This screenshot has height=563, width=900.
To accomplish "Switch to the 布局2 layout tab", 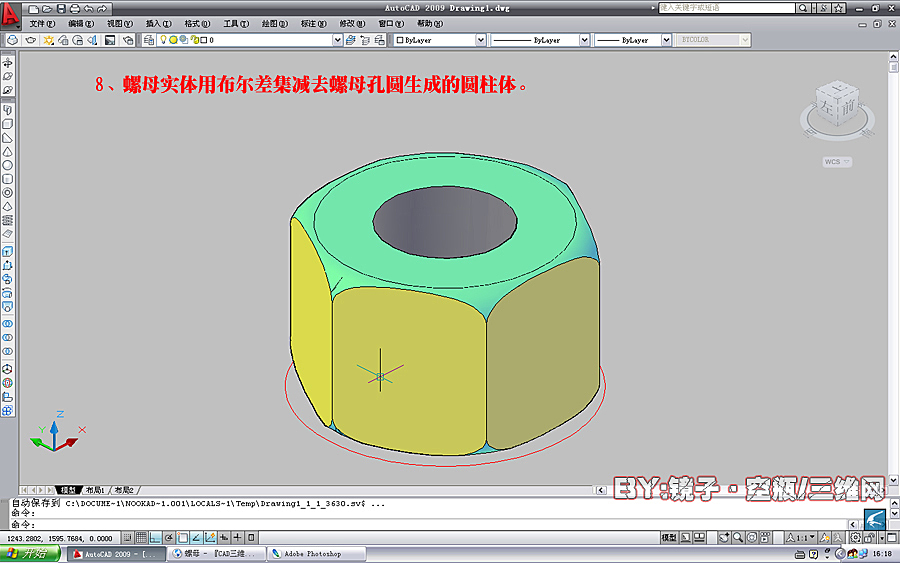I will pyautogui.click(x=124, y=490).
